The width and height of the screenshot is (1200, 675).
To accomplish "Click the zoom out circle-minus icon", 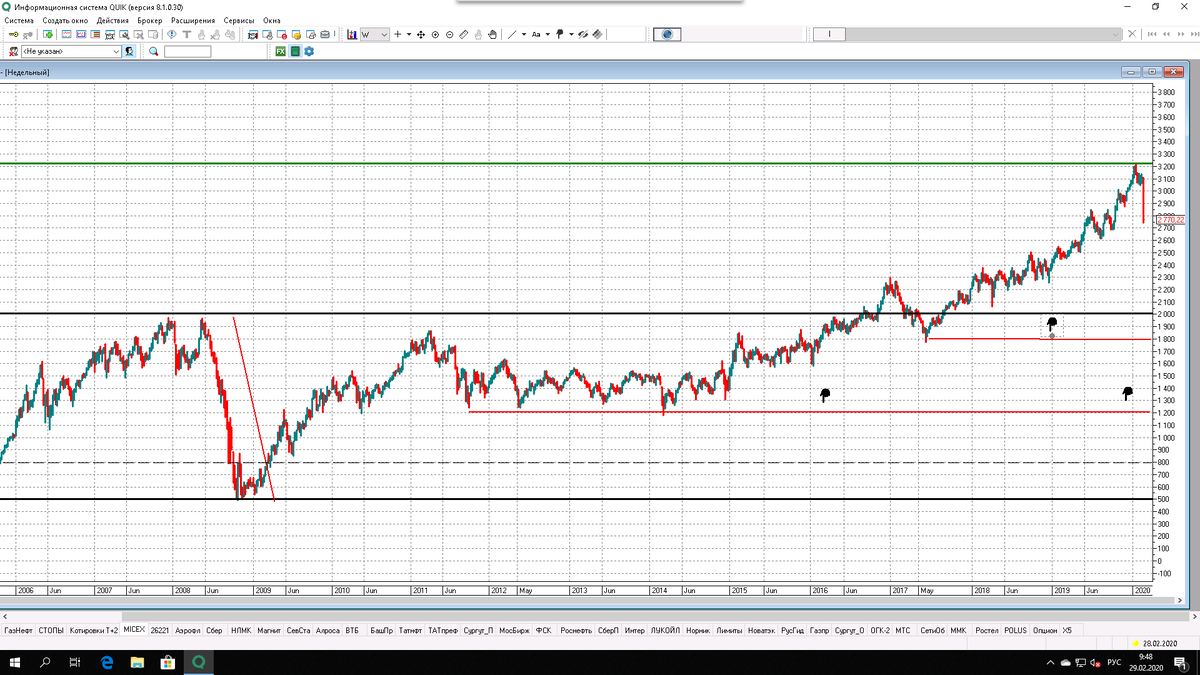I will click(x=449, y=34).
